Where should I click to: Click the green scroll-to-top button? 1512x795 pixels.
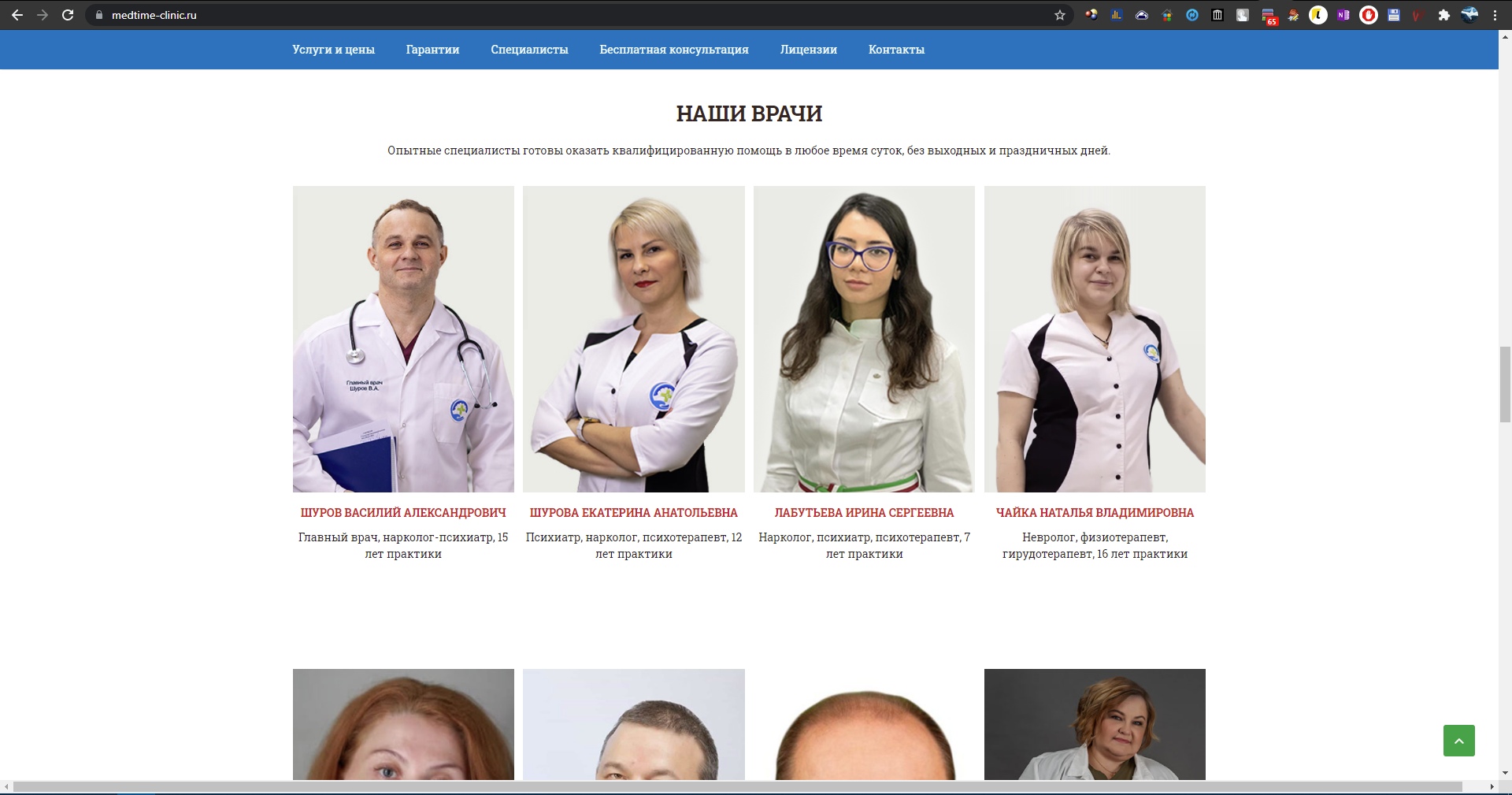coord(1459,741)
